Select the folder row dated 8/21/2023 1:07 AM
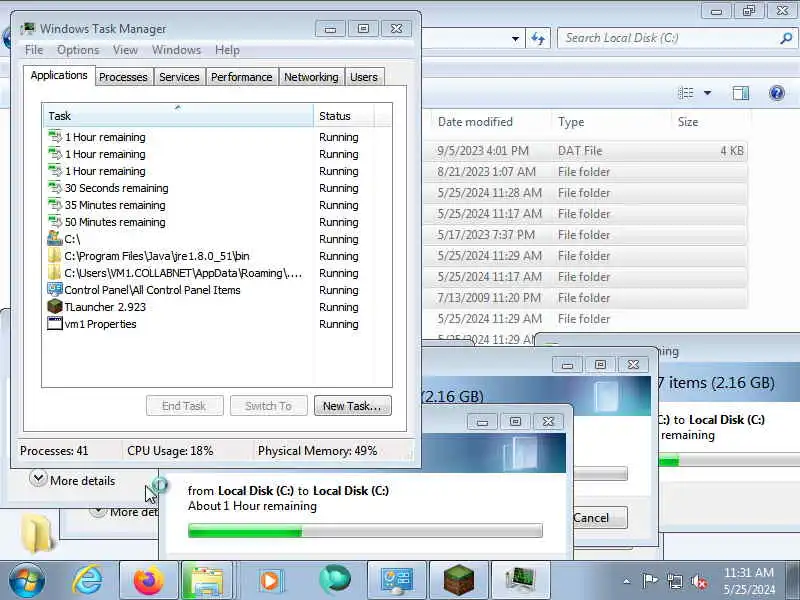The height and width of the screenshot is (600, 800). click(x=585, y=172)
